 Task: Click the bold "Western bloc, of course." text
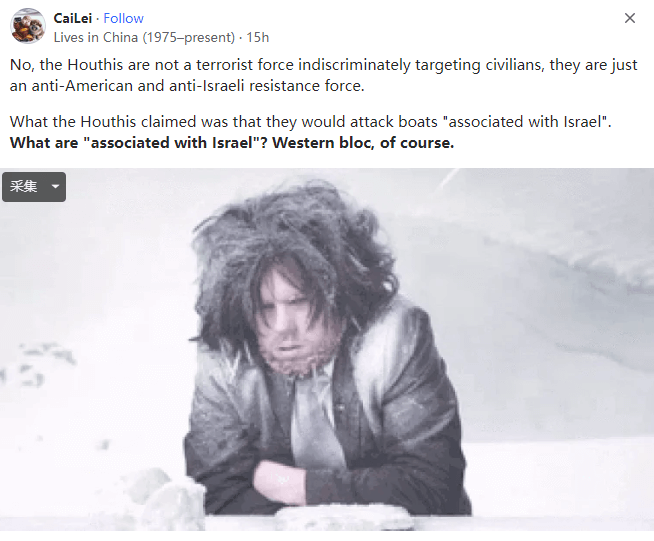click(x=363, y=143)
